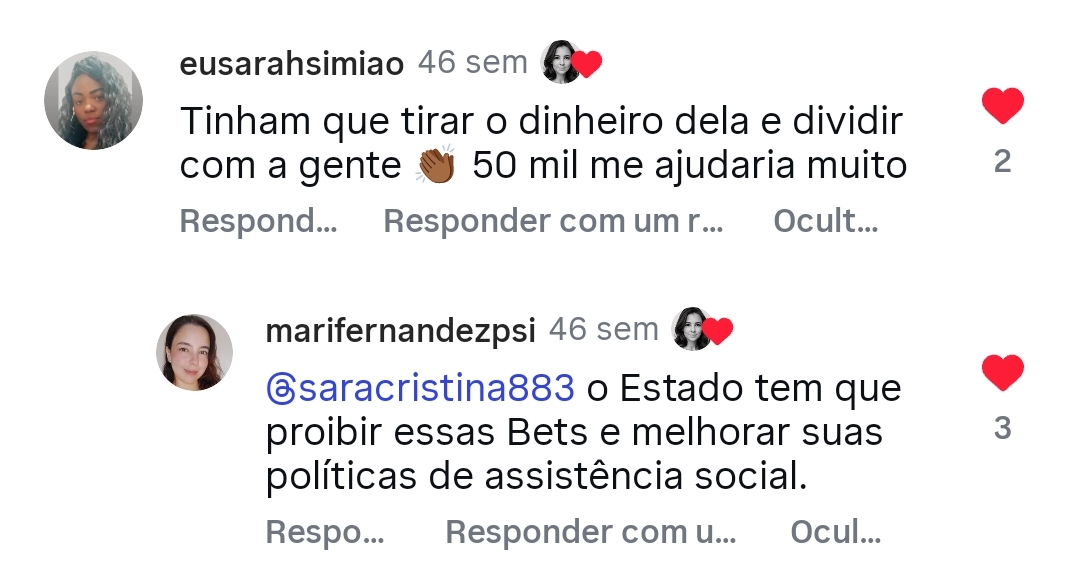Reply to eusarahsimiao's comment
The image size is (1080, 571).
coord(258,221)
